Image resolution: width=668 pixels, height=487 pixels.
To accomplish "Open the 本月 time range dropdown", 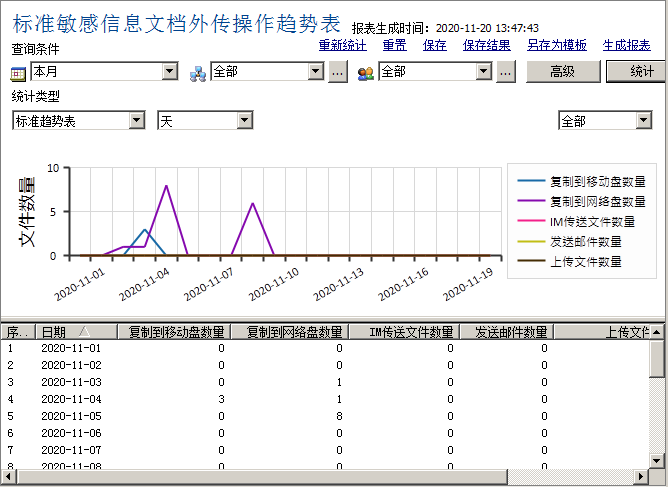I will point(169,72).
